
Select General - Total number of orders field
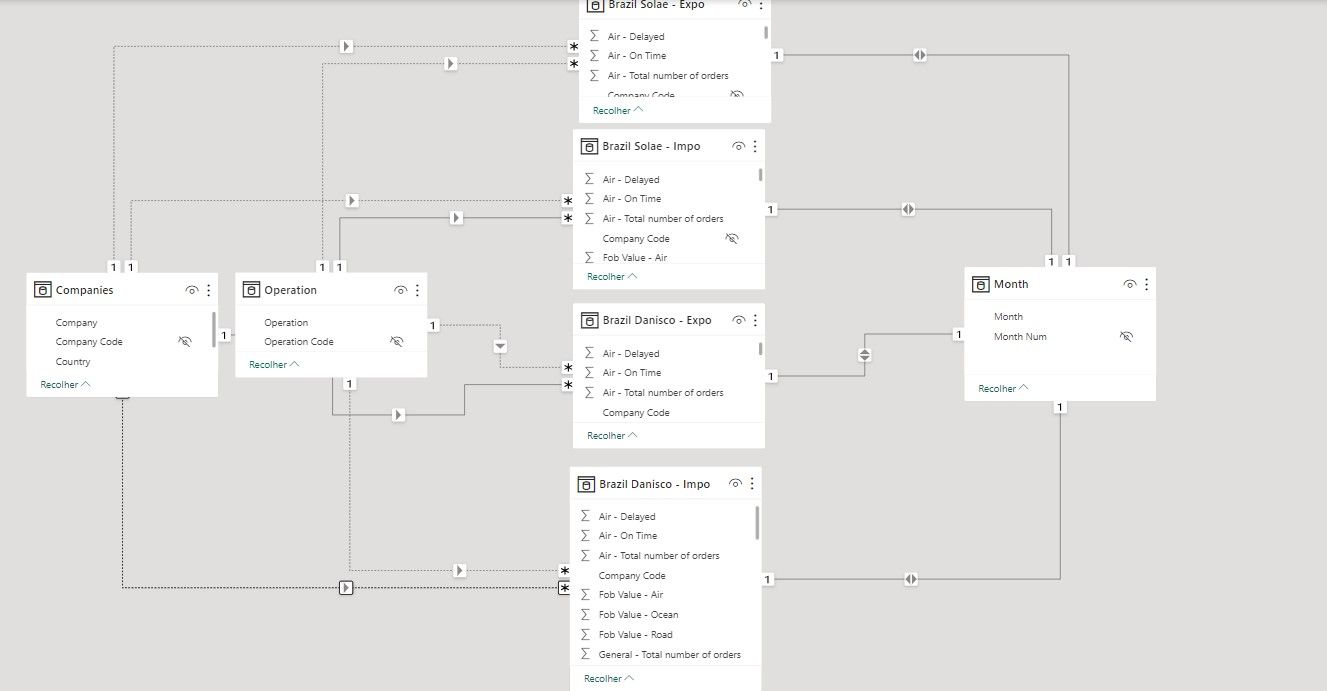pyautogui.click(x=670, y=655)
